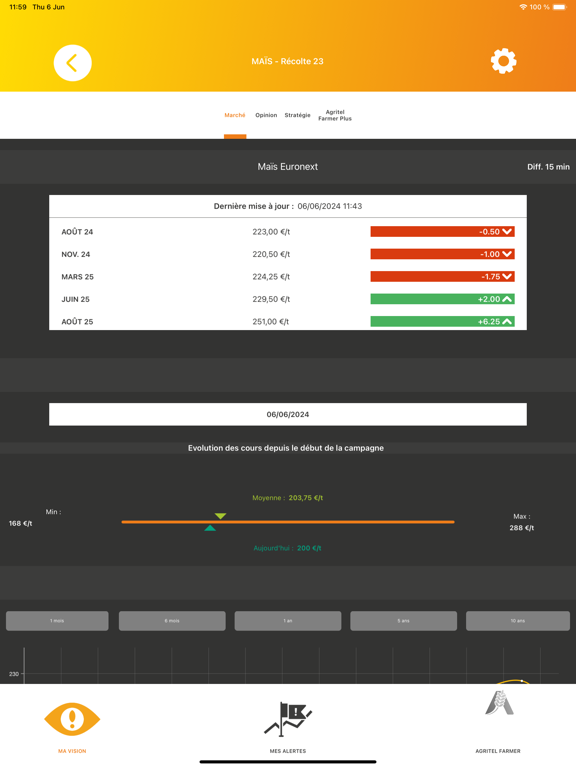
Task: Click the MAÏS - Récolte 23 title
Action: pos(288,61)
